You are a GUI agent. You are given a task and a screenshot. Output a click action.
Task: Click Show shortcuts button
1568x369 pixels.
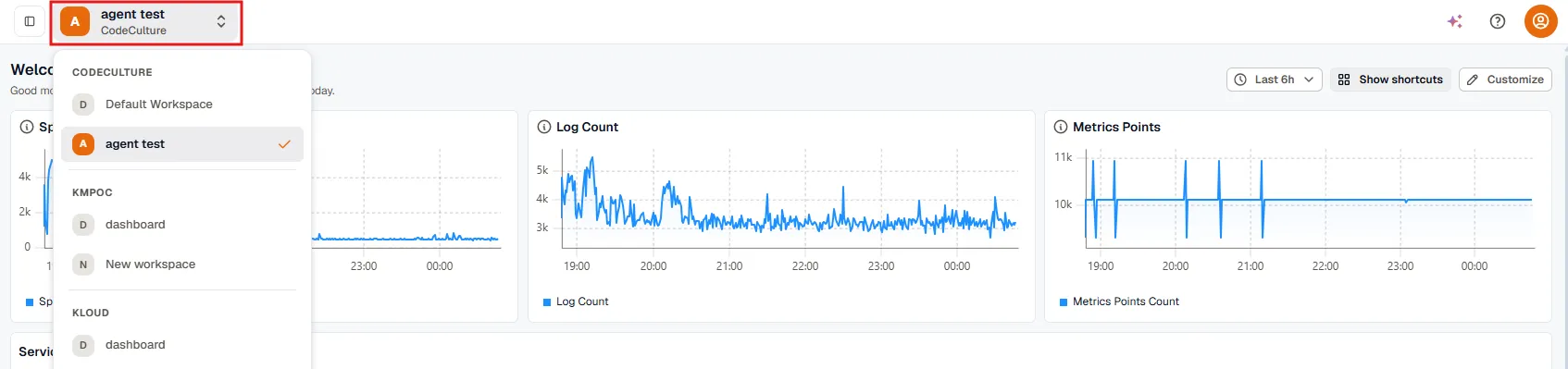(x=1390, y=80)
